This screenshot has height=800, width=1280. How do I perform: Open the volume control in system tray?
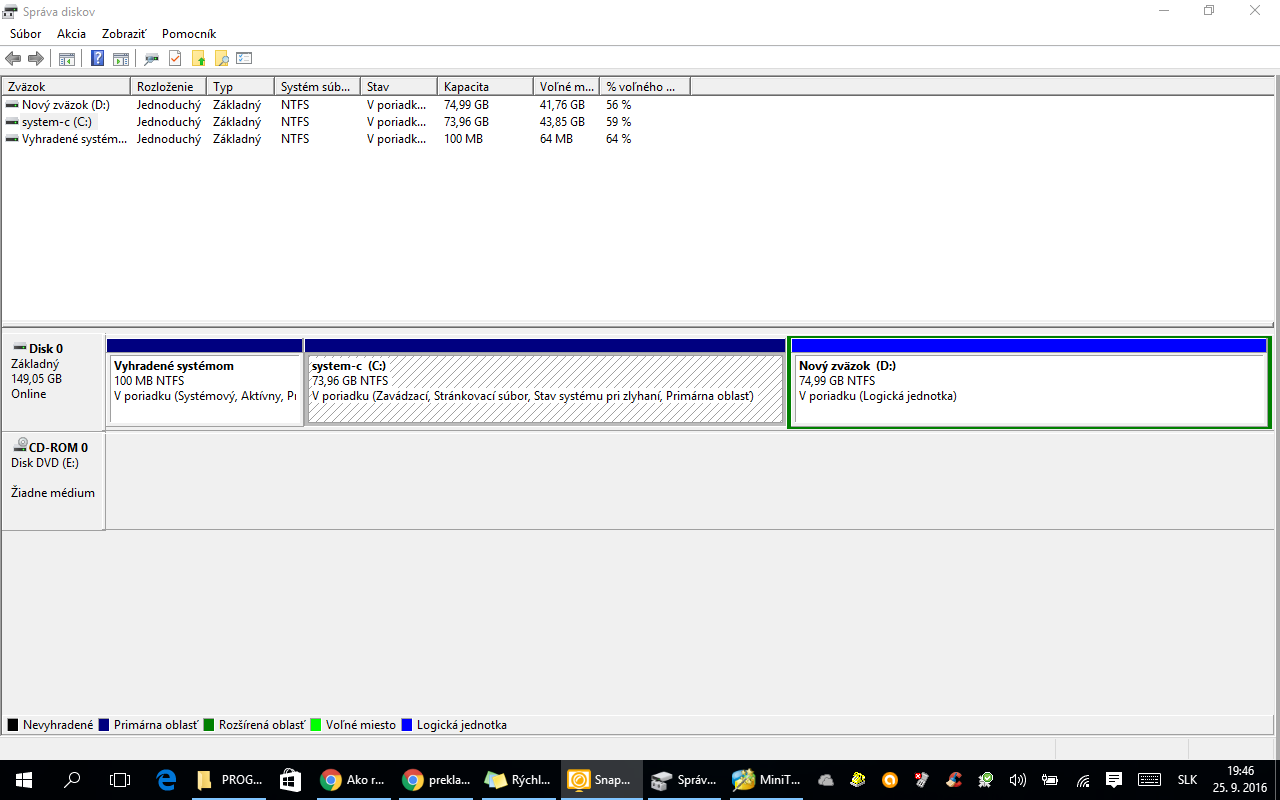click(1019, 780)
